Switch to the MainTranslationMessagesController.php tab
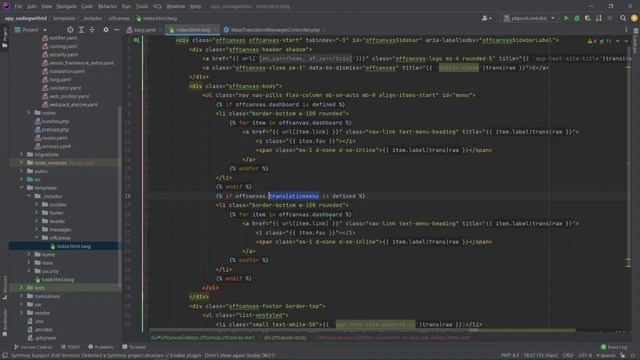 click(x=273, y=30)
